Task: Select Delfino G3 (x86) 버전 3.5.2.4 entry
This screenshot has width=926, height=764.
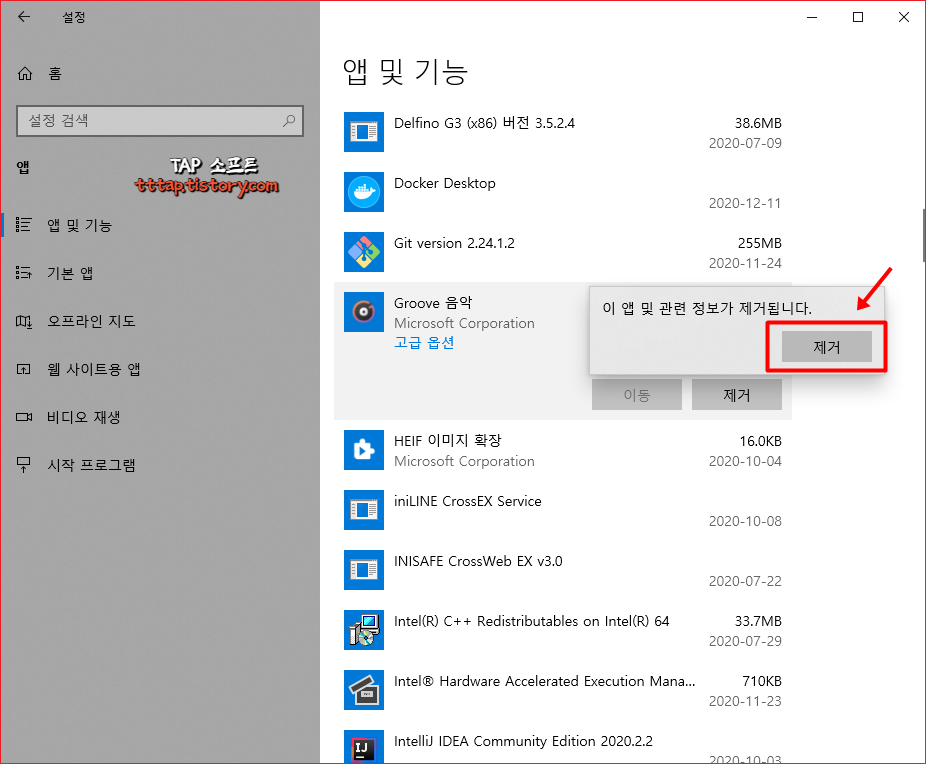Action: click(563, 132)
